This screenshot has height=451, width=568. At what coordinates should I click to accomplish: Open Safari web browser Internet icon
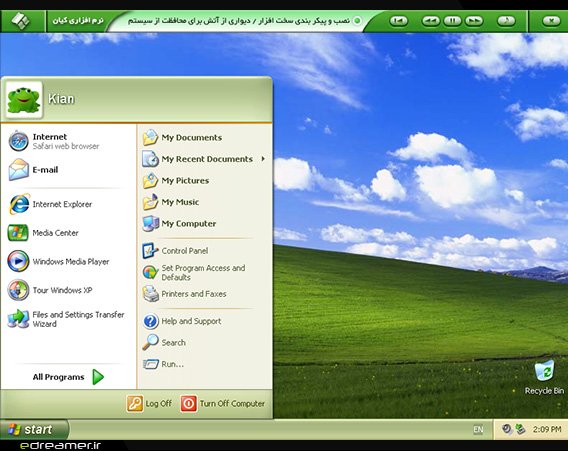coord(18,141)
